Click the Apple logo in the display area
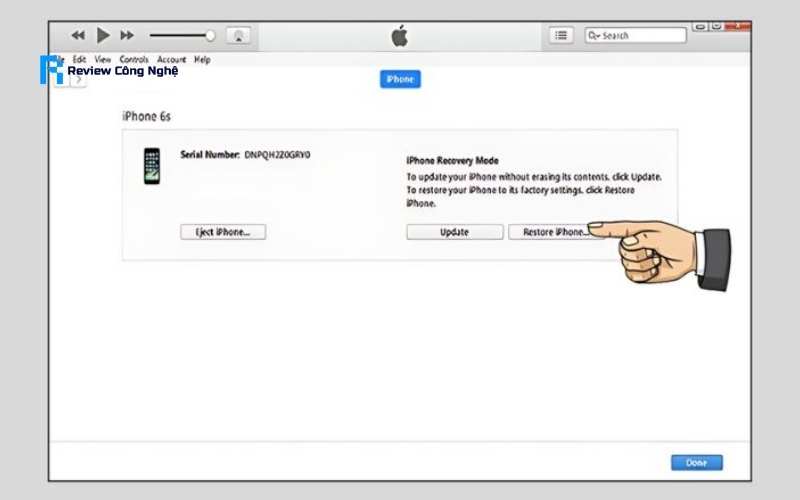800x500 pixels. (x=399, y=36)
